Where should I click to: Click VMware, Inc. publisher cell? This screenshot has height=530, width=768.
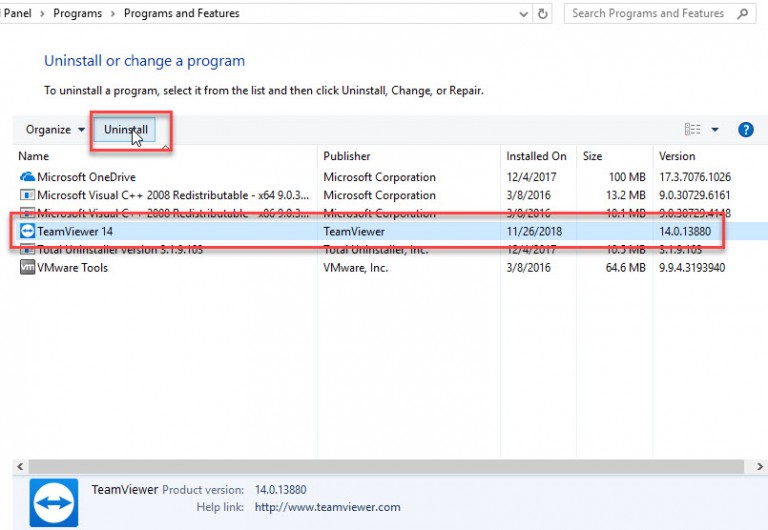click(356, 267)
